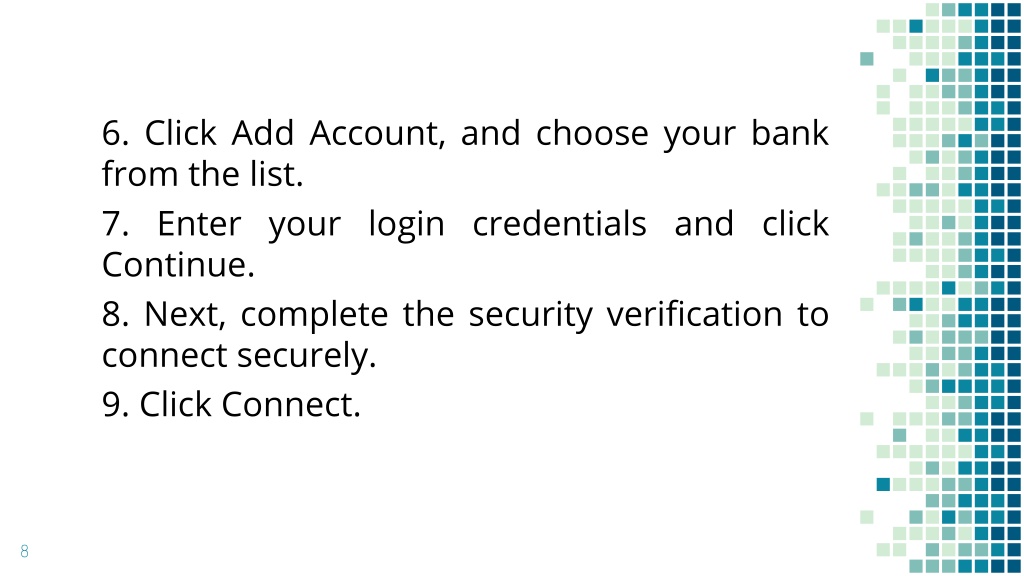Click the words "Add Account," in step 6
This screenshot has height=576, width=1024.
338,133
